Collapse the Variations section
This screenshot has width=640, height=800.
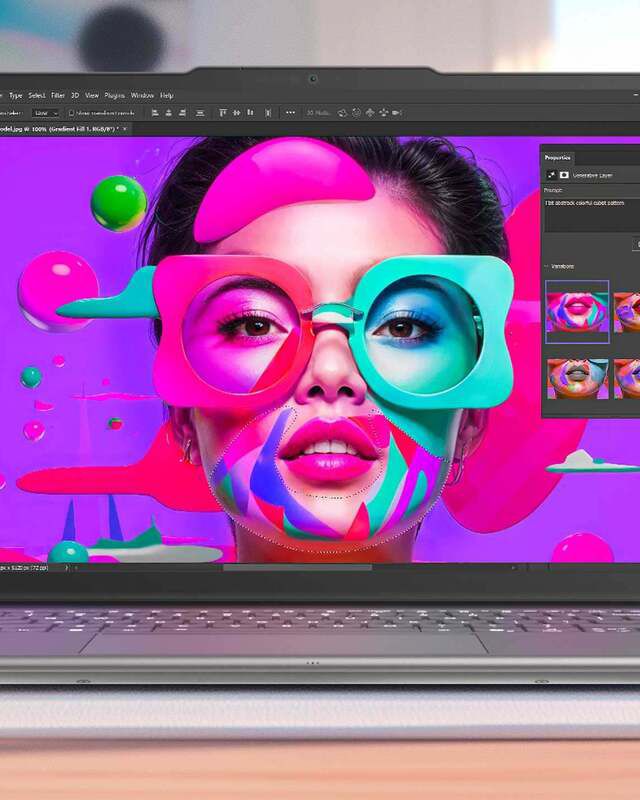click(547, 266)
